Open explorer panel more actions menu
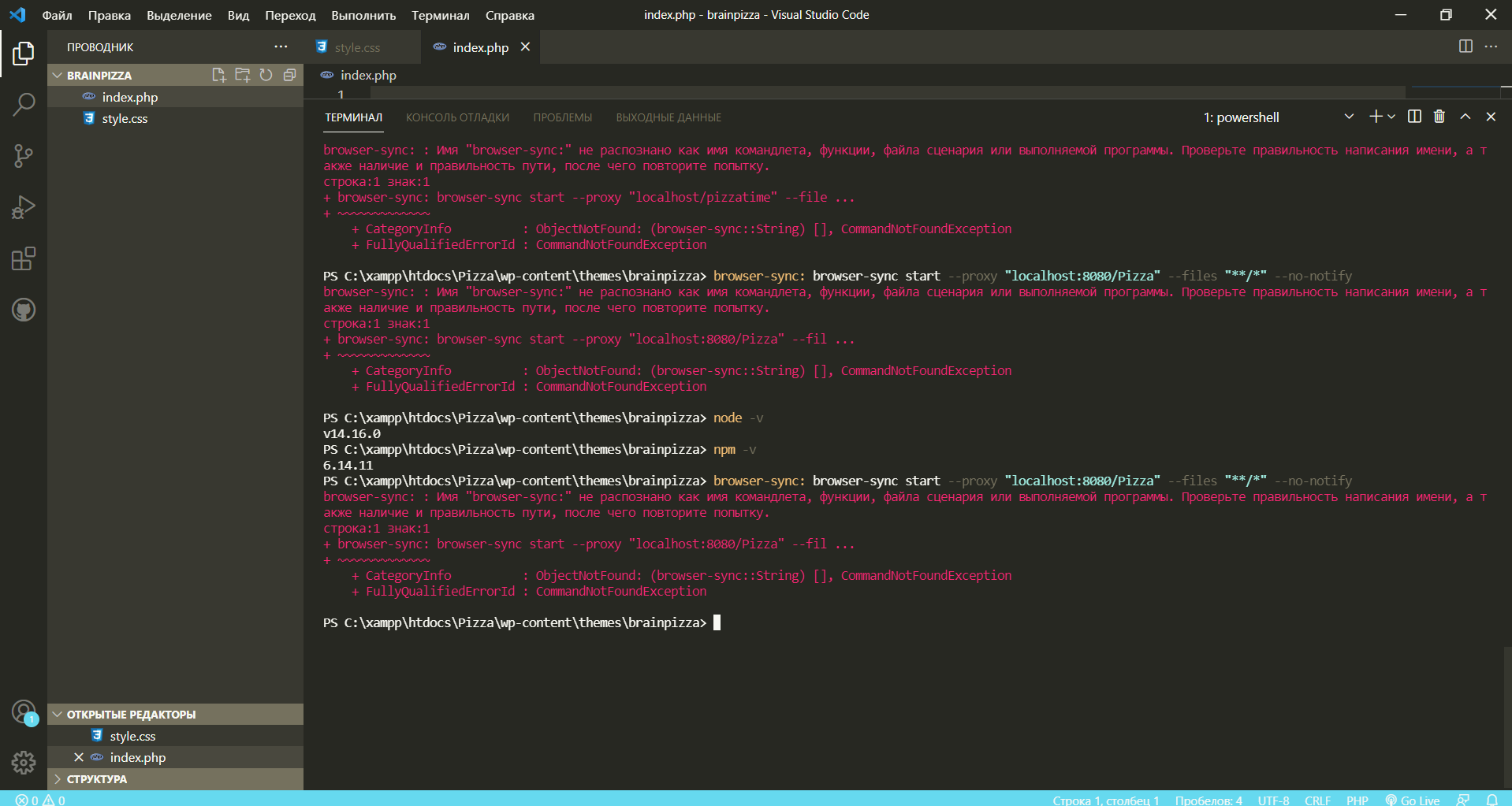Viewport: 1512px width, 806px height. coord(281,46)
